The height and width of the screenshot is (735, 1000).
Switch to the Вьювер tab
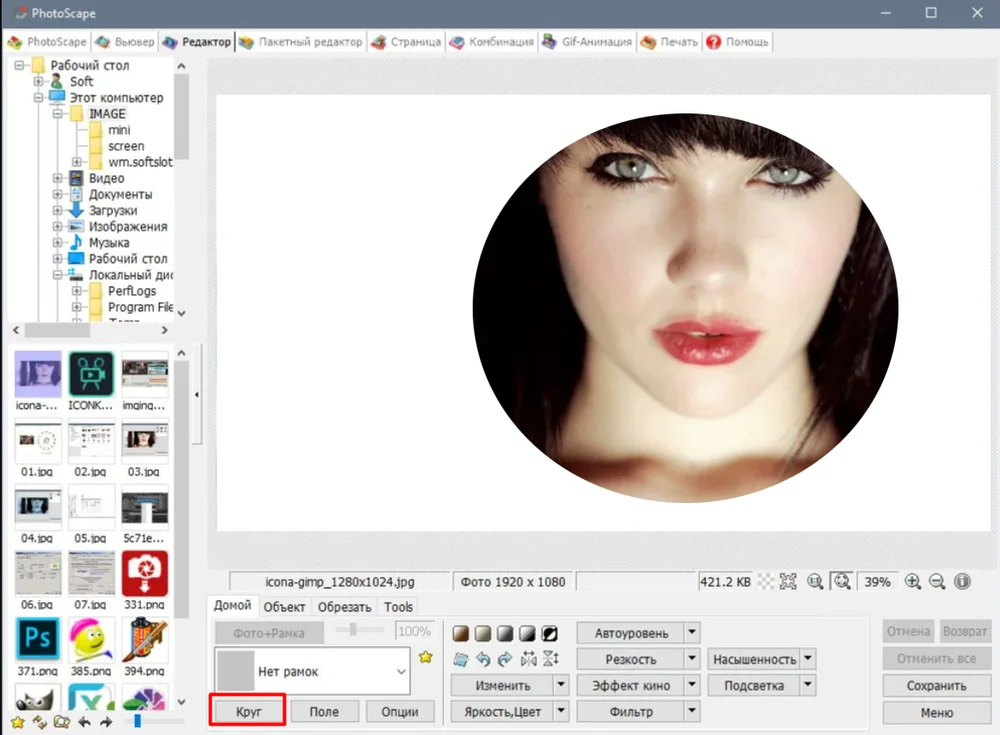(125, 42)
